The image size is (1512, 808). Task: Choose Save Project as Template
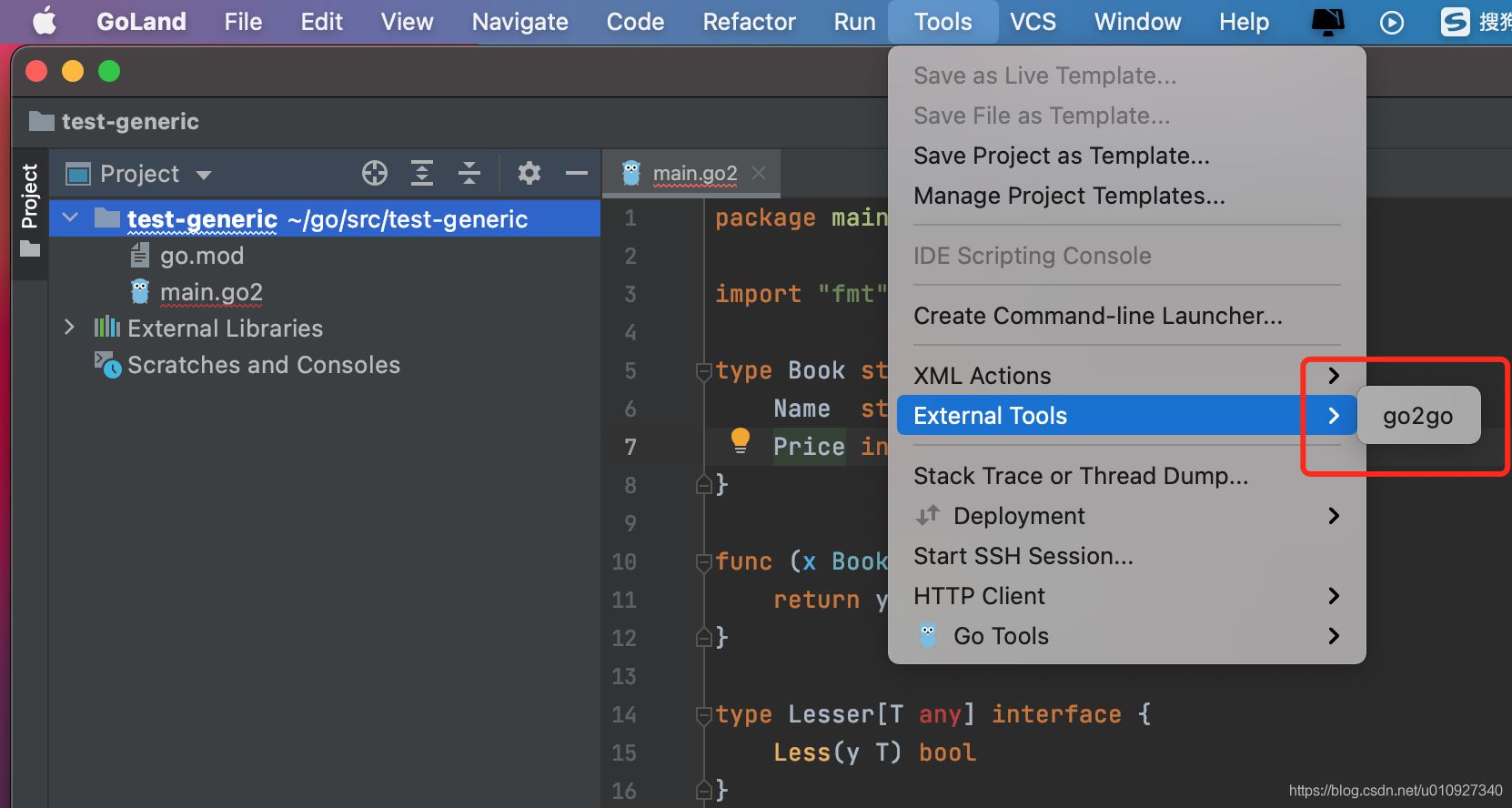1061,156
